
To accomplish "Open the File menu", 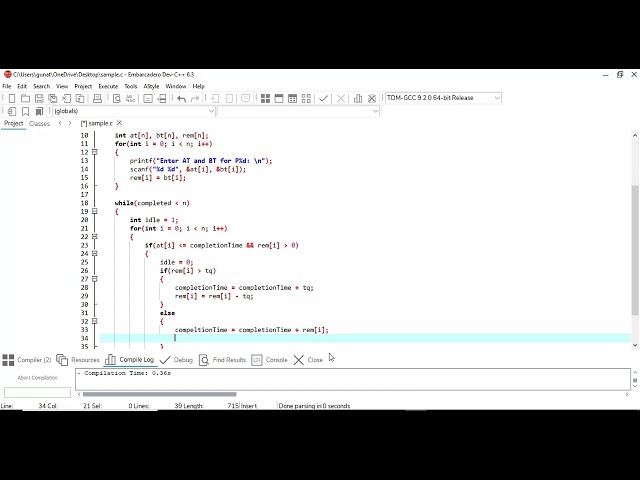I will click(x=7, y=87).
